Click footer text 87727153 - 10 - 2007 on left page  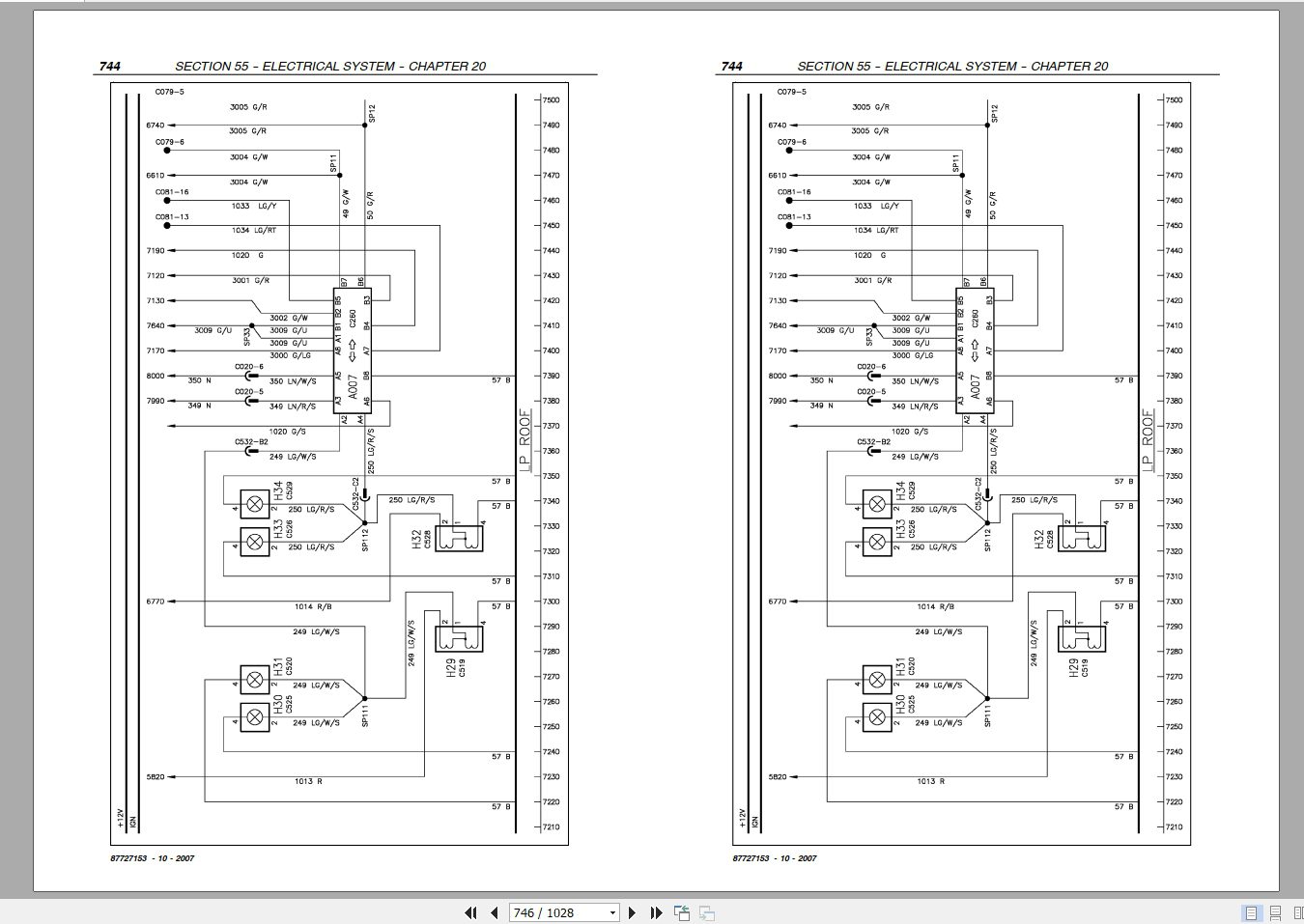tap(153, 858)
